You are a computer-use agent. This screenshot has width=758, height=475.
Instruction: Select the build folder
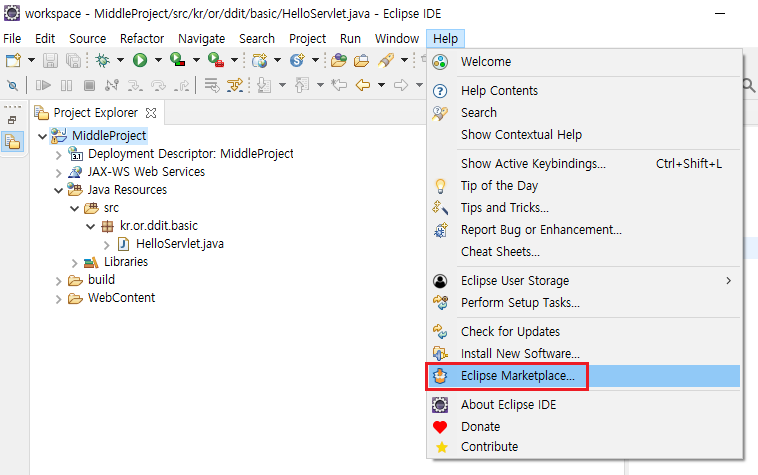click(101, 280)
